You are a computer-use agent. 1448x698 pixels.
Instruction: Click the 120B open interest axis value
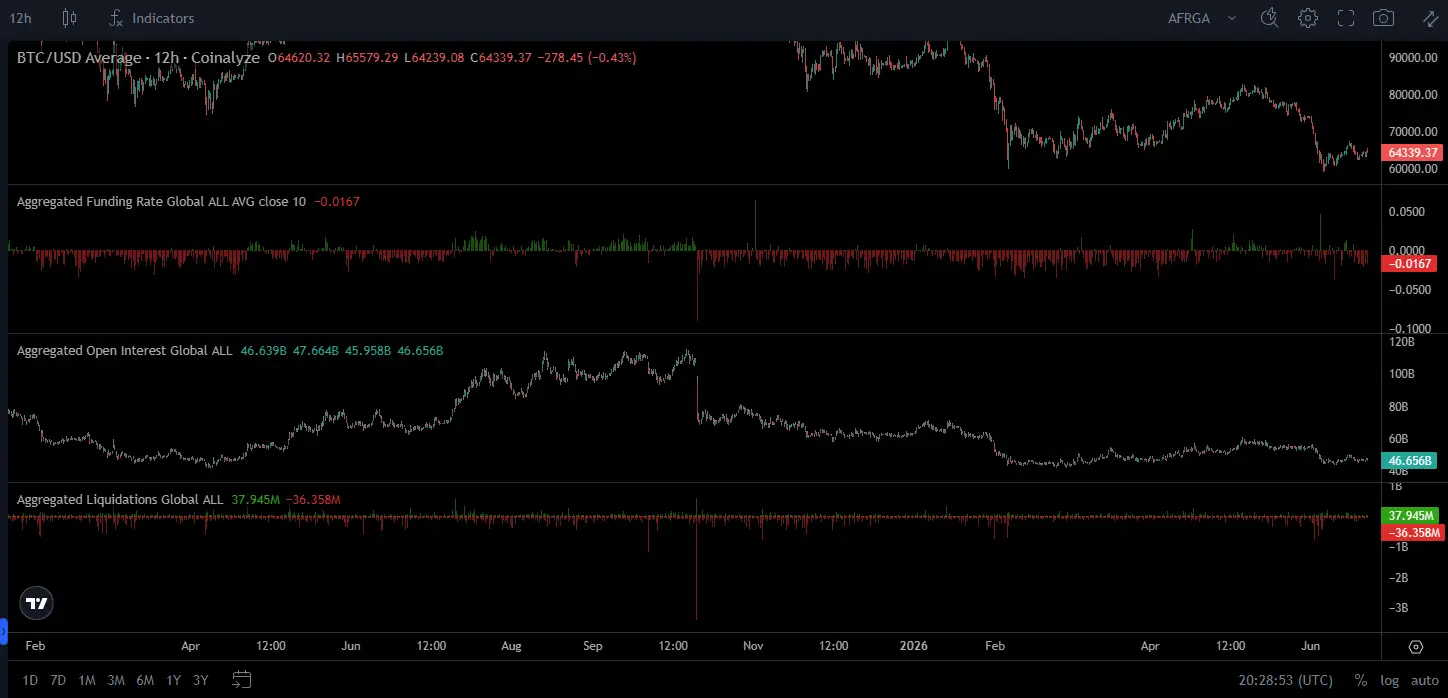pyautogui.click(x=1402, y=342)
